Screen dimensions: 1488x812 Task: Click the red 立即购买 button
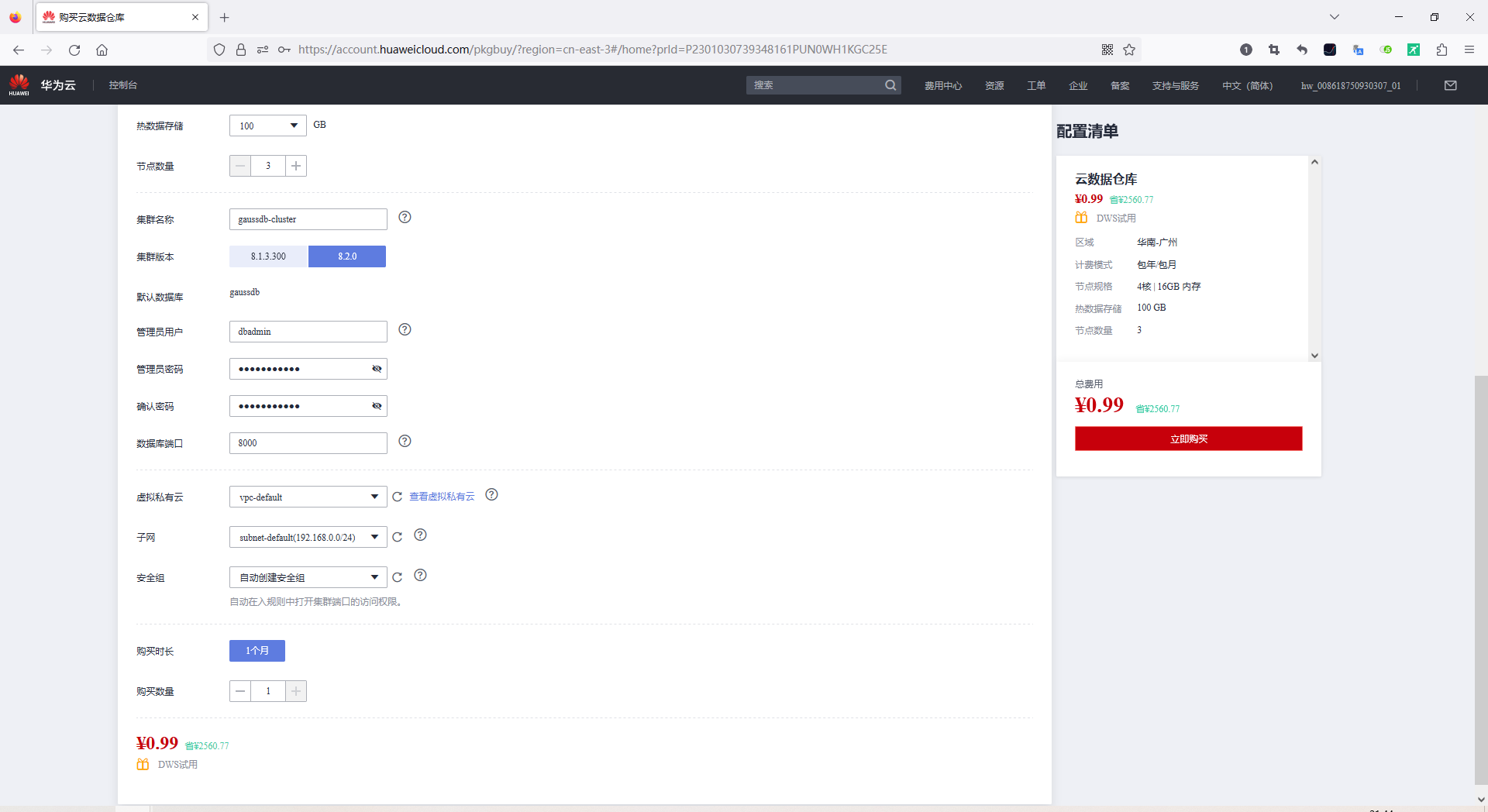[1189, 439]
